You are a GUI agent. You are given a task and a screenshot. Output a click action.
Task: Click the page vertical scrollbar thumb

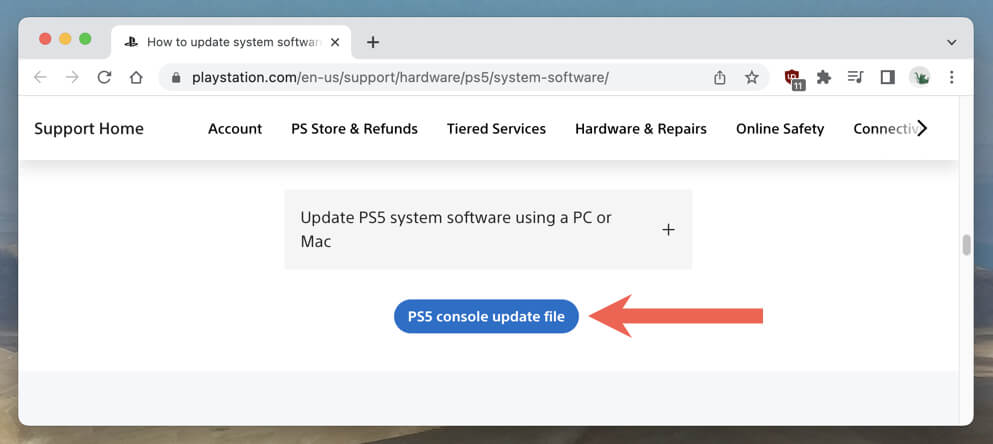[966, 245]
